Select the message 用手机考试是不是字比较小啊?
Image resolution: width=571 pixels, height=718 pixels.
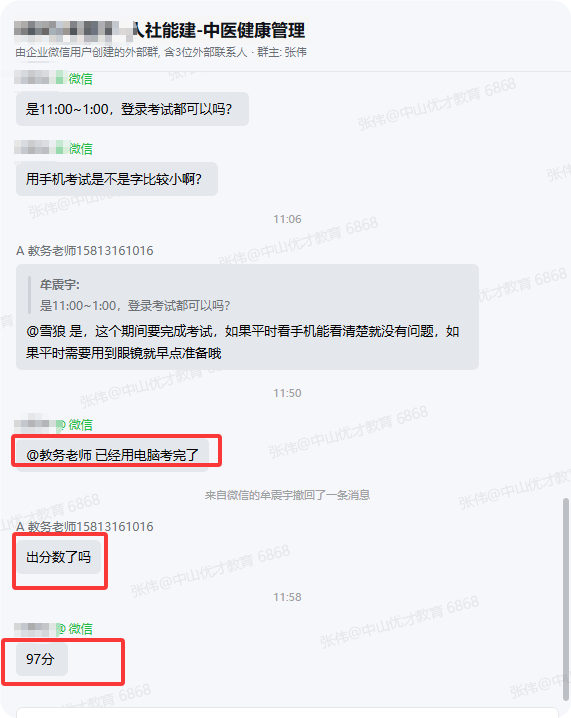117,179
